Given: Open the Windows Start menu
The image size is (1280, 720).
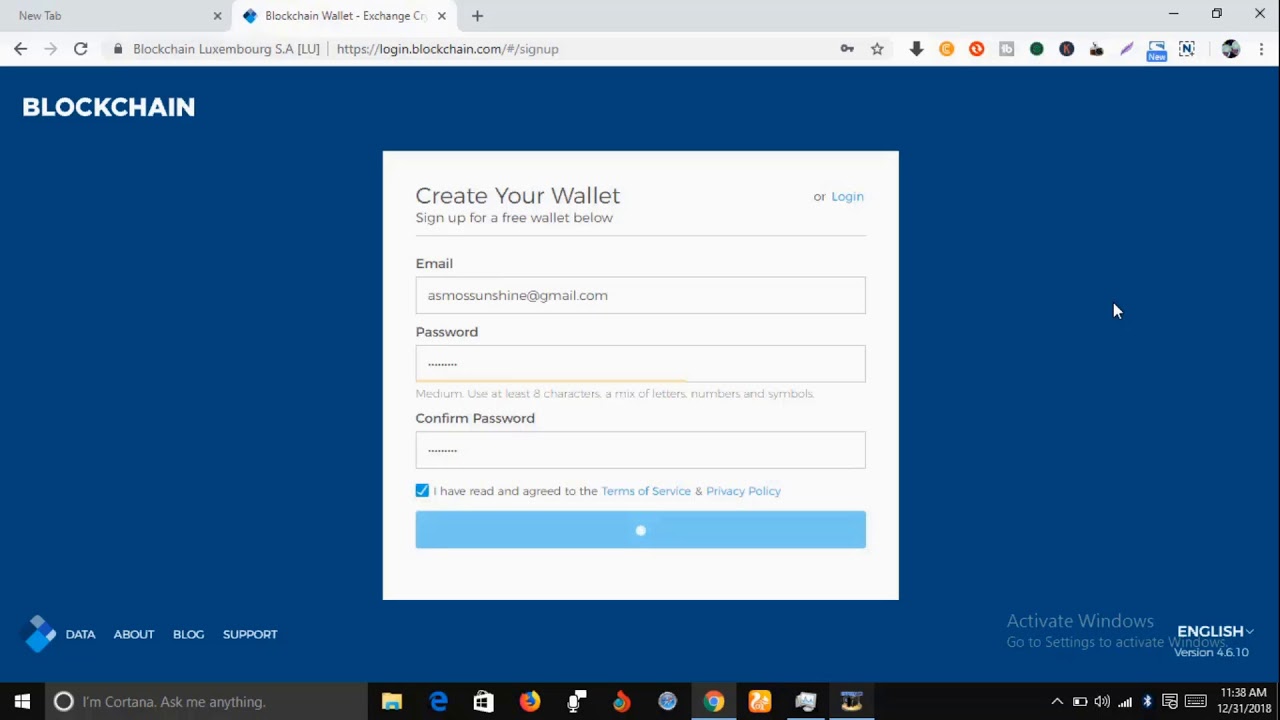Looking at the screenshot, I should click(x=22, y=702).
